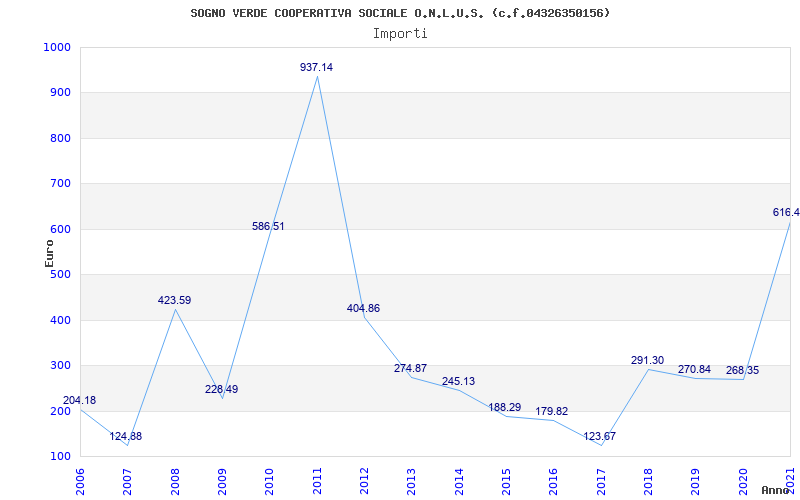Image resolution: width=800 pixels, height=500 pixels.
Task: Click the 245.13 data label
Action: click(458, 382)
